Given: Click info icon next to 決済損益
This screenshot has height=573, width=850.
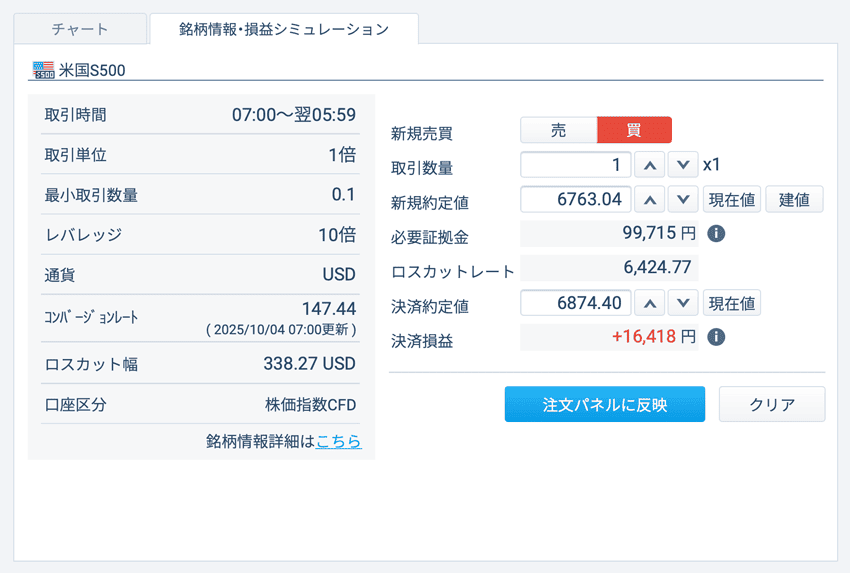Looking at the screenshot, I should [x=716, y=337].
